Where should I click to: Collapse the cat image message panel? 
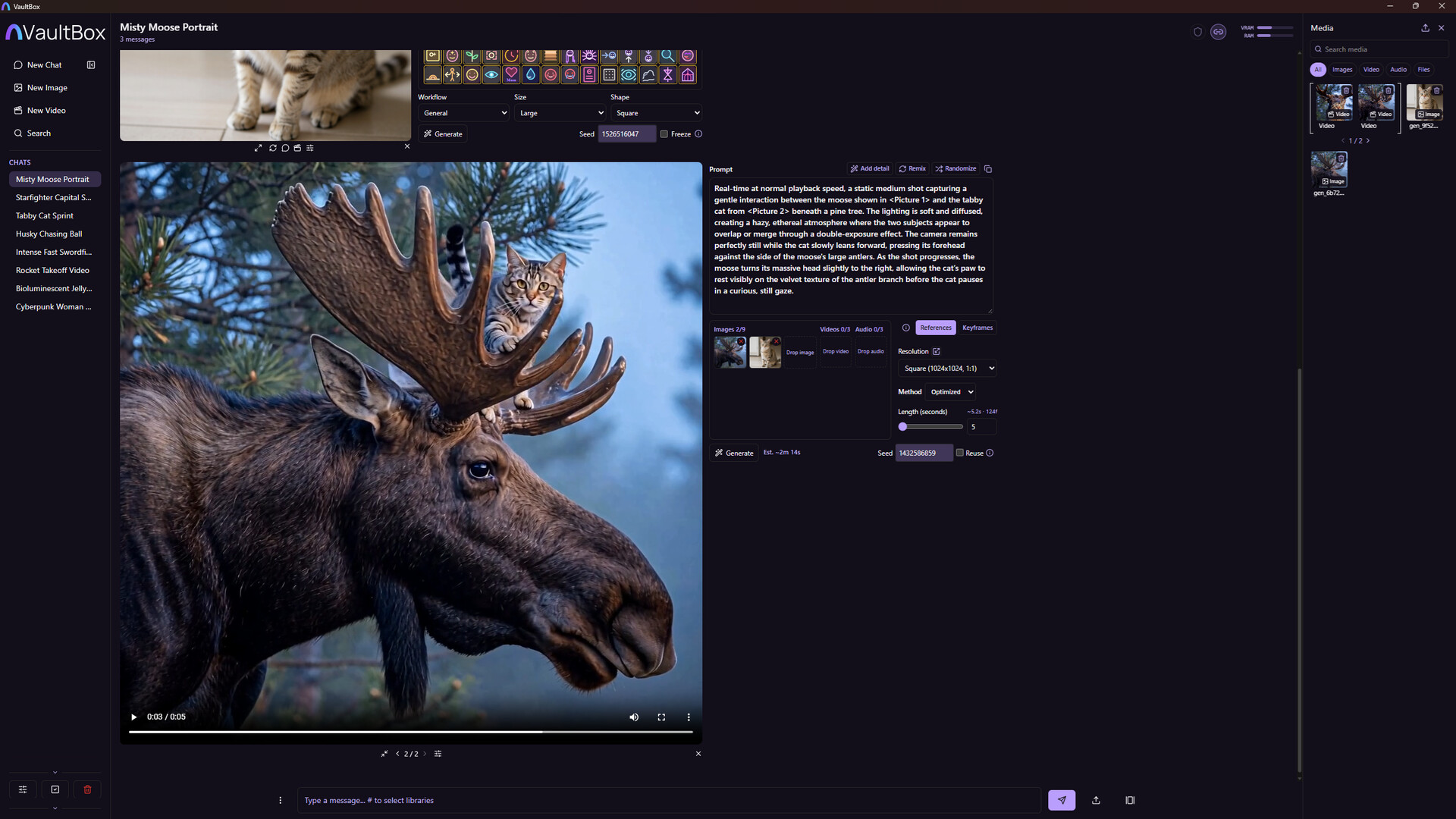click(406, 146)
